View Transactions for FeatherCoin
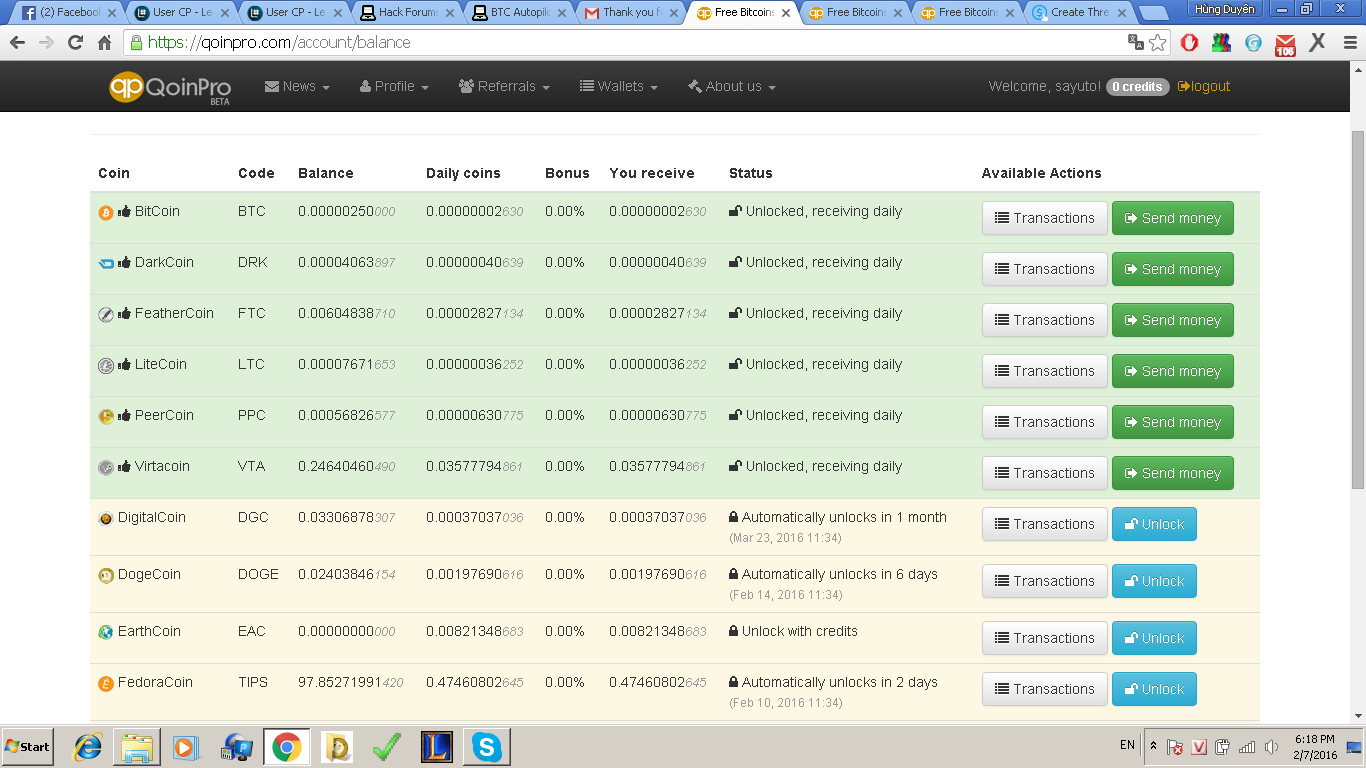The width and height of the screenshot is (1366, 768). tap(1045, 320)
